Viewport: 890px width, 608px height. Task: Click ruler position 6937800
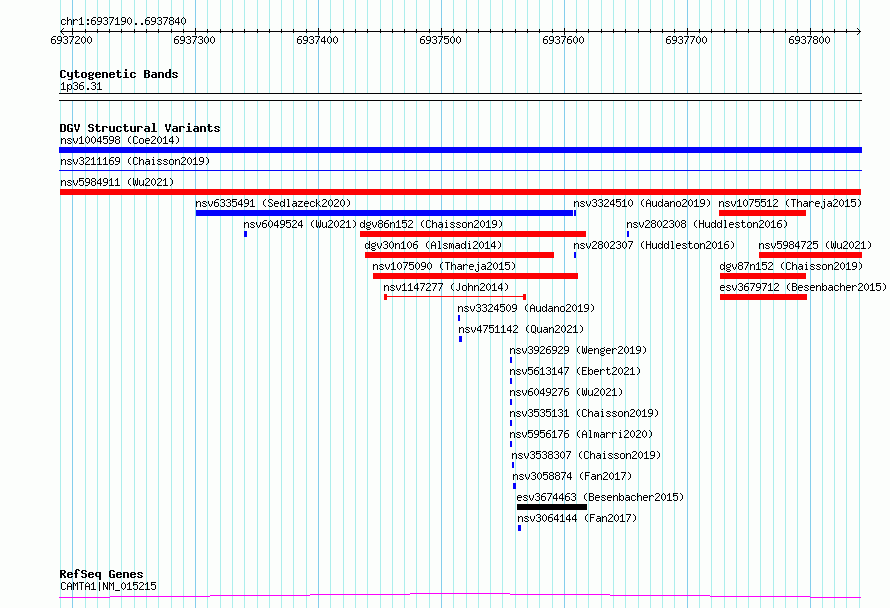pyautogui.click(x=809, y=40)
